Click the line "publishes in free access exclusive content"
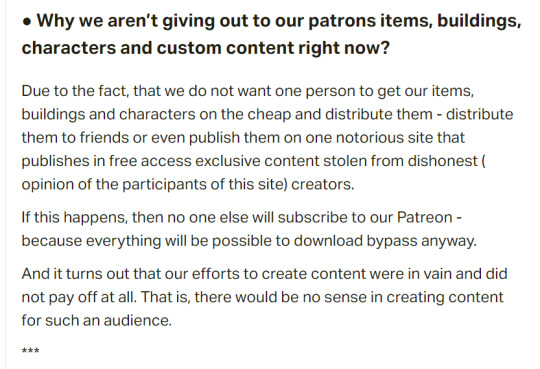The height and width of the screenshot is (369, 540). point(254,161)
